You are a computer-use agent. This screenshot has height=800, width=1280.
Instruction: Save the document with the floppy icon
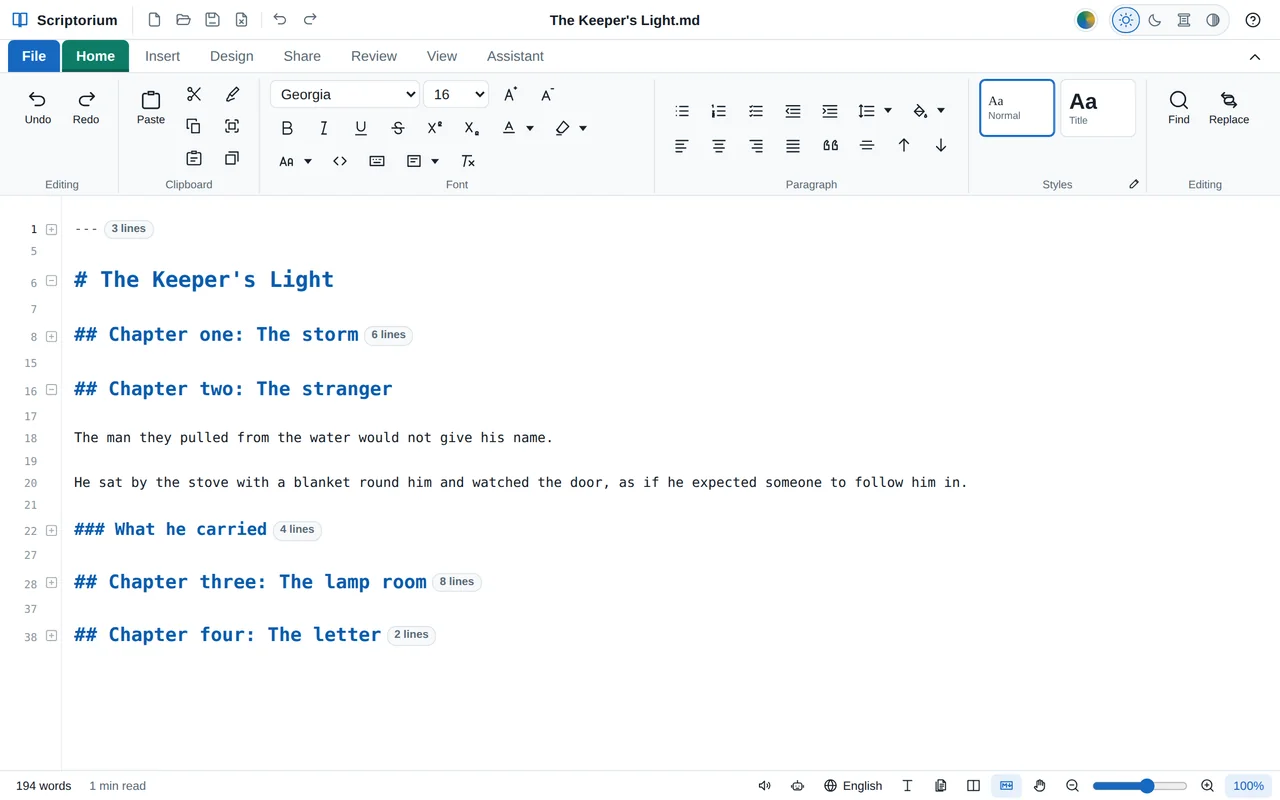212,20
